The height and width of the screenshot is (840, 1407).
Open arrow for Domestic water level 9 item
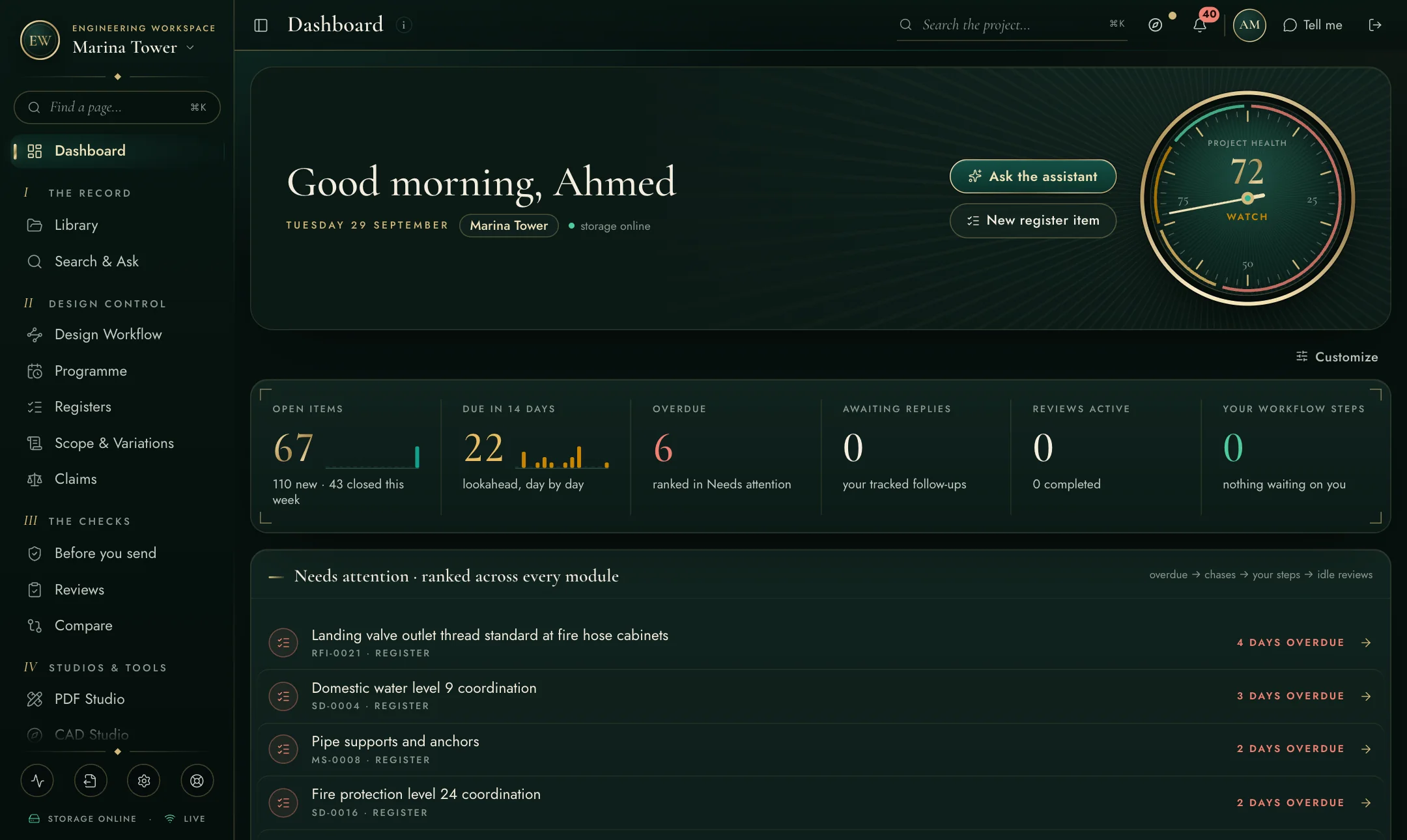(1366, 696)
